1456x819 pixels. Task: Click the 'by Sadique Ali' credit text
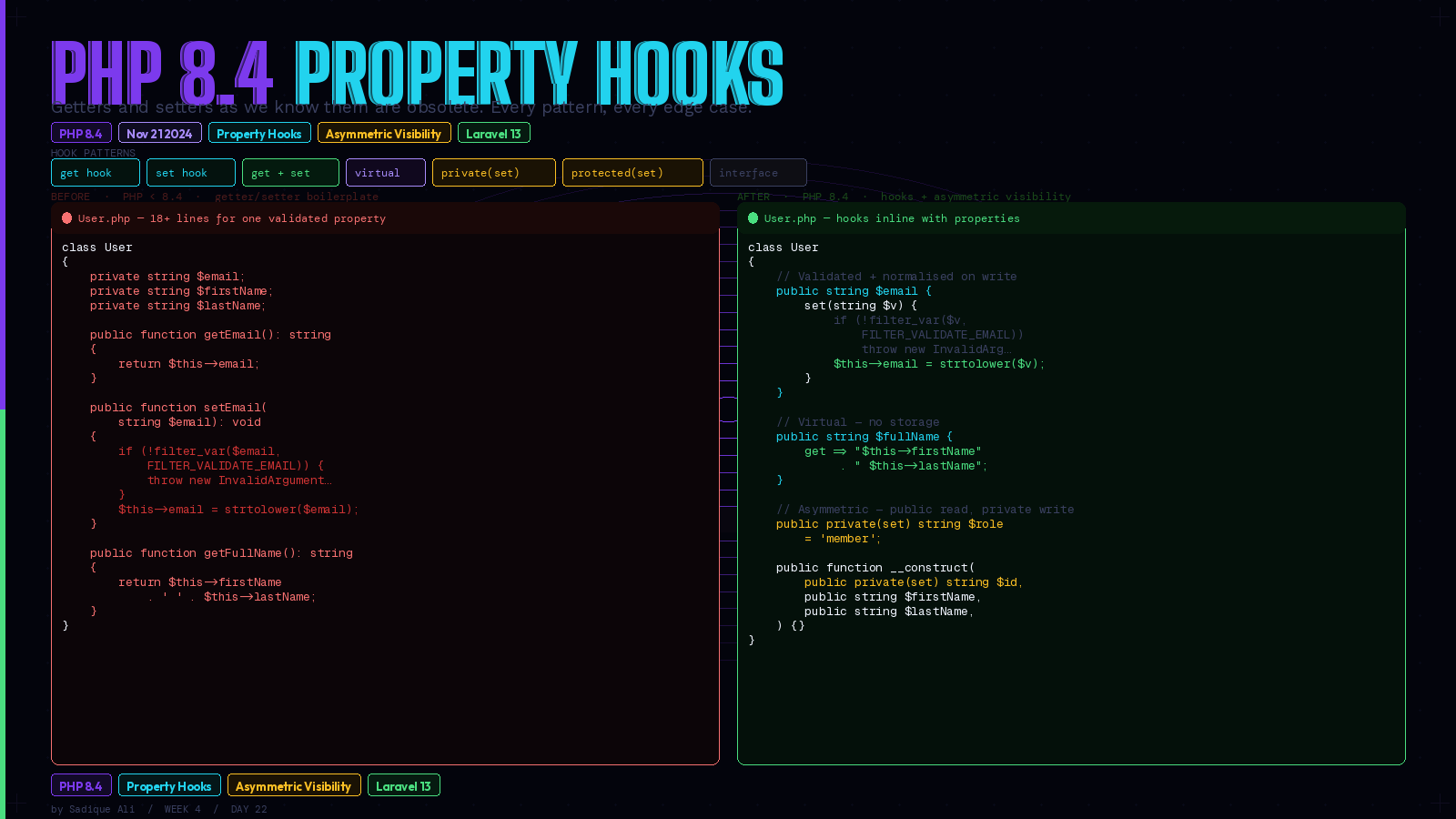[91, 808]
